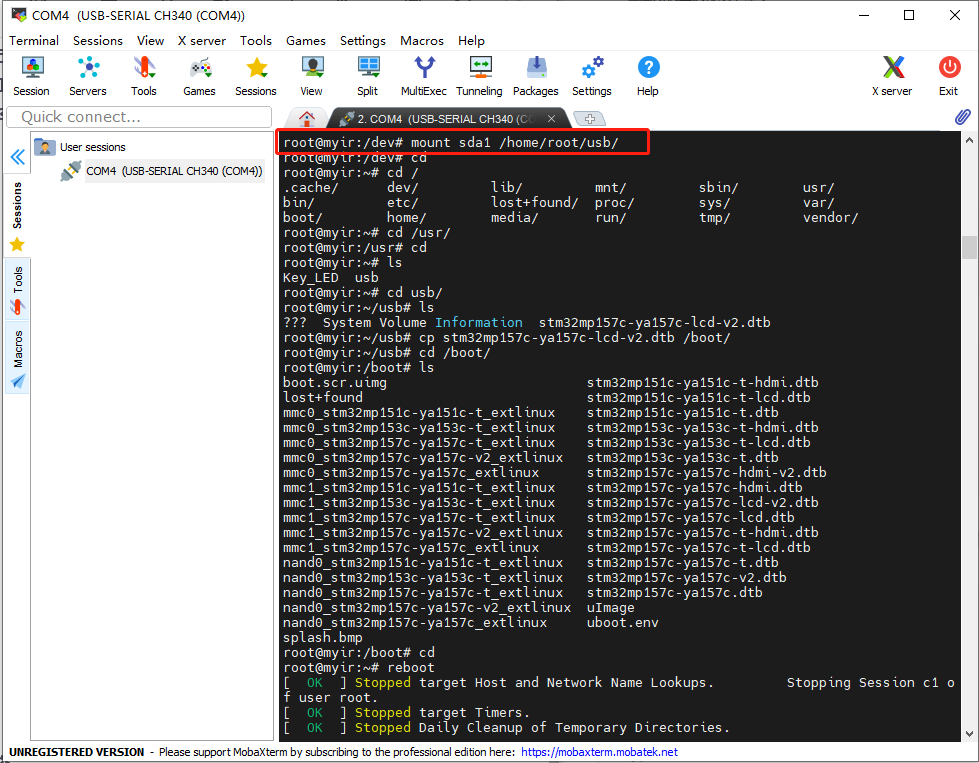Open the View menu
The height and width of the screenshot is (763, 979).
coord(150,41)
